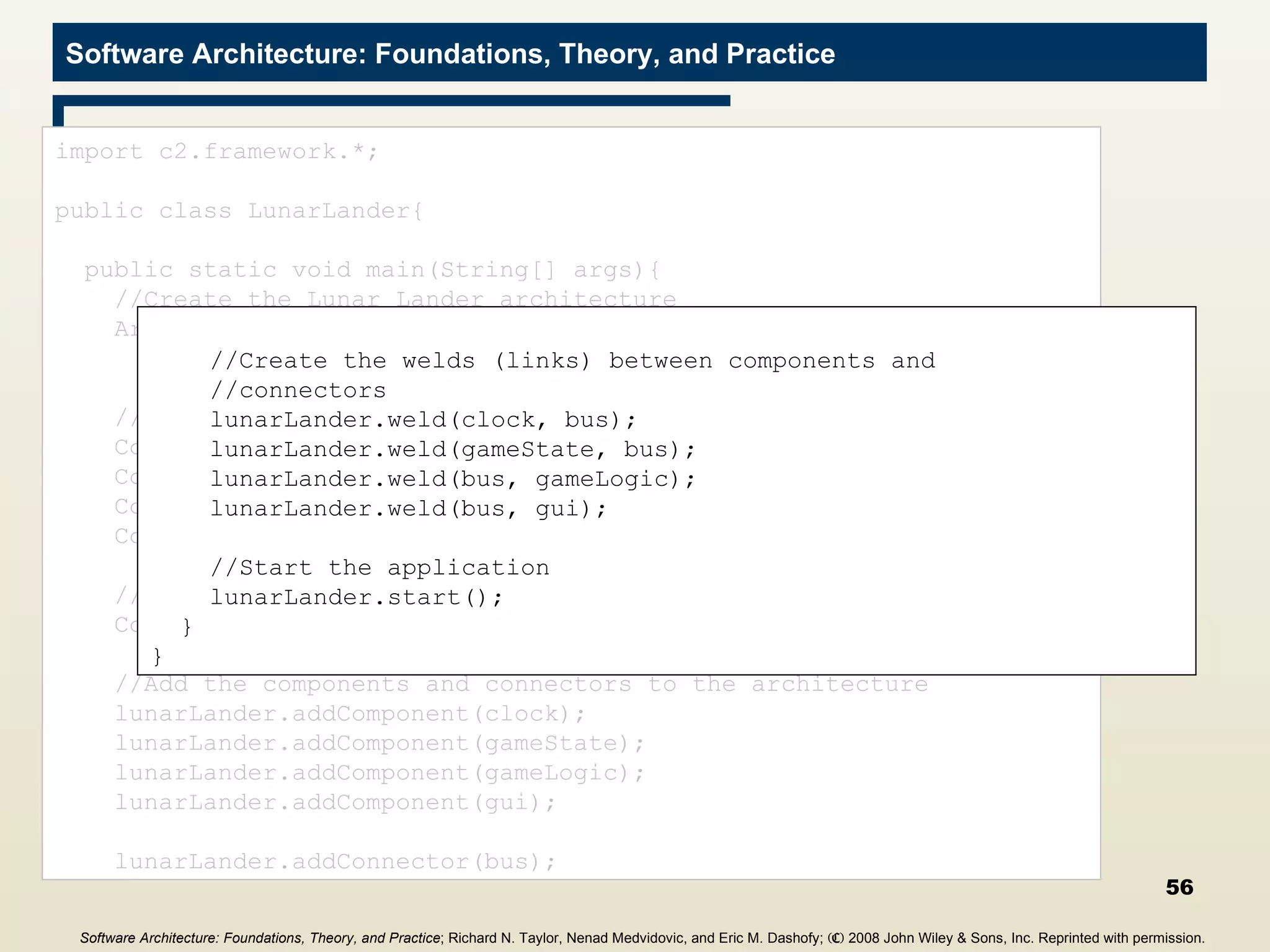This screenshot has width=1270, height=952.
Task: Click 'lunarLander.addComponent(clock);' line
Action: tap(350, 714)
